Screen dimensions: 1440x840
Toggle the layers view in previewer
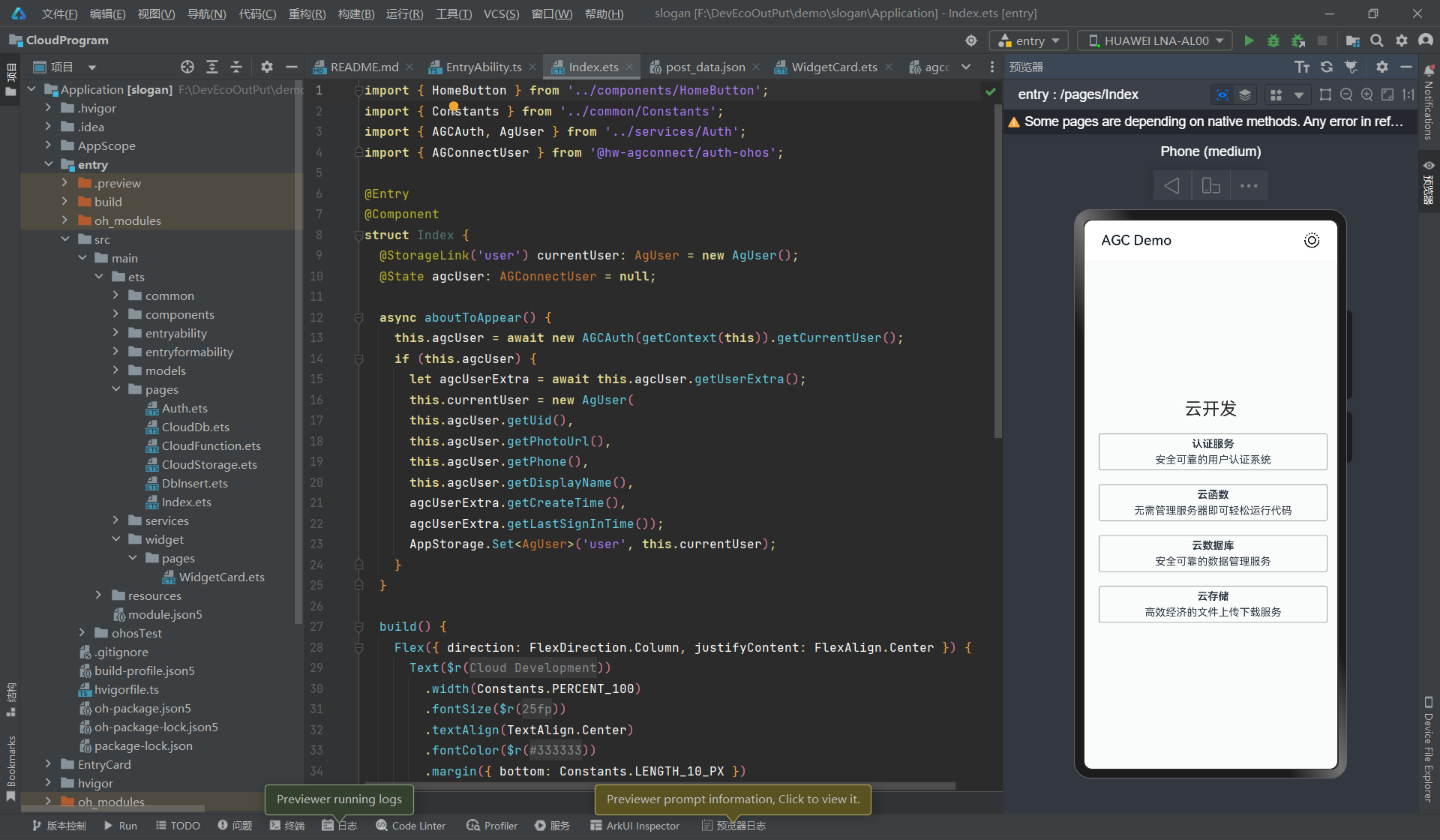pyautogui.click(x=1245, y=94)
